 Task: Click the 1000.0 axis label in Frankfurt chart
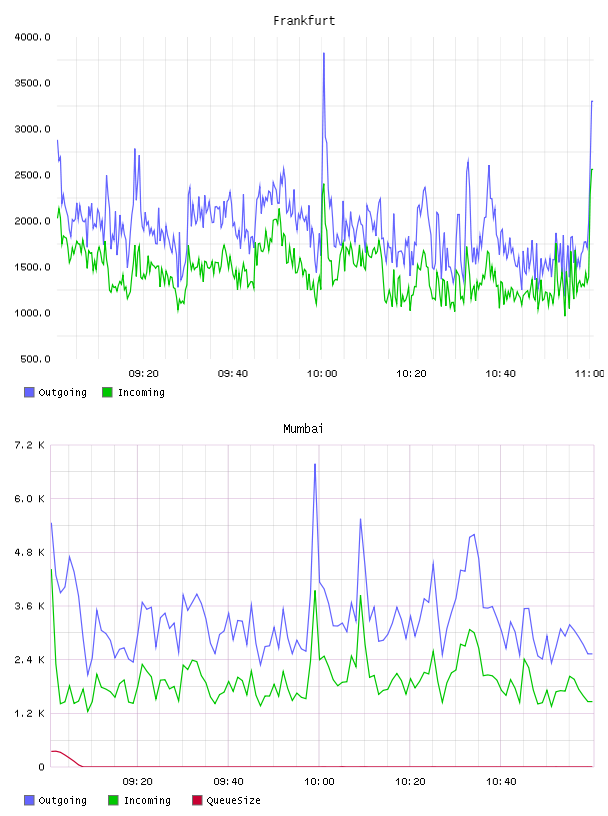click(x=32, y=313)
